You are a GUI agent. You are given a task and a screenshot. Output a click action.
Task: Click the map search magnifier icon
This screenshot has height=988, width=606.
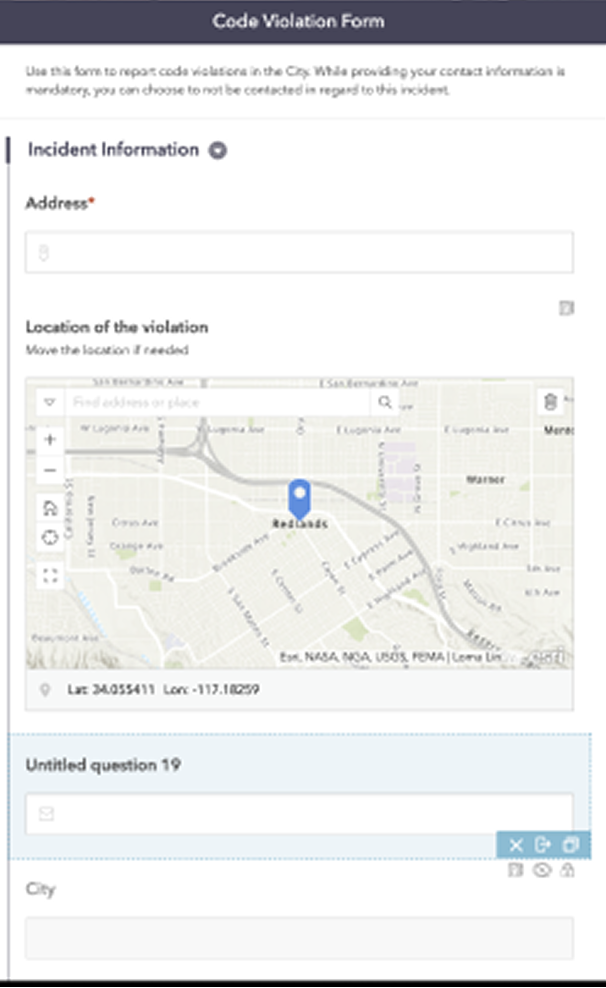tap(384, 402)
